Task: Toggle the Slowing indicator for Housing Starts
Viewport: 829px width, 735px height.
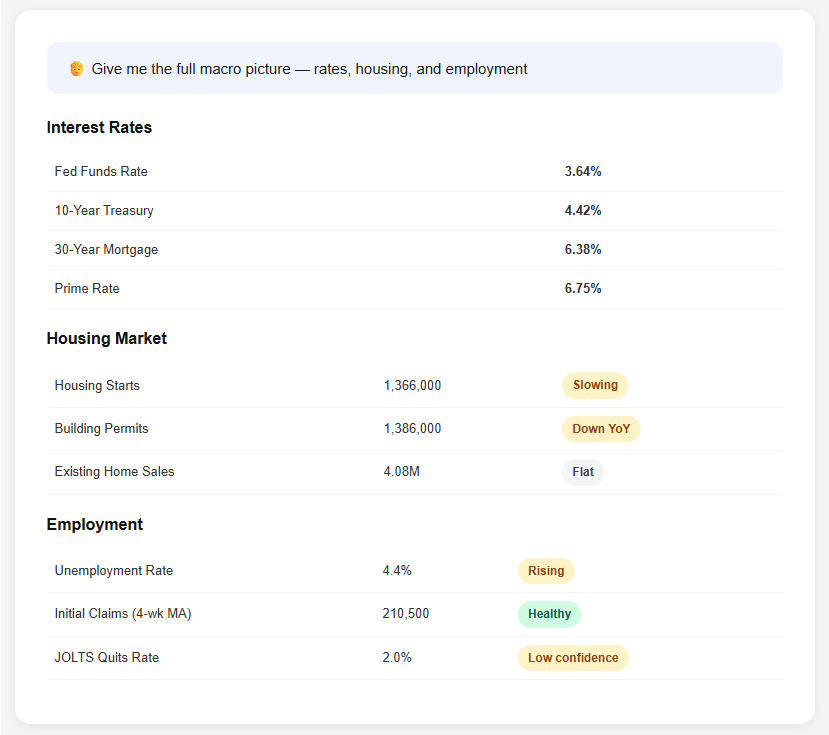Action: (594, 385)
